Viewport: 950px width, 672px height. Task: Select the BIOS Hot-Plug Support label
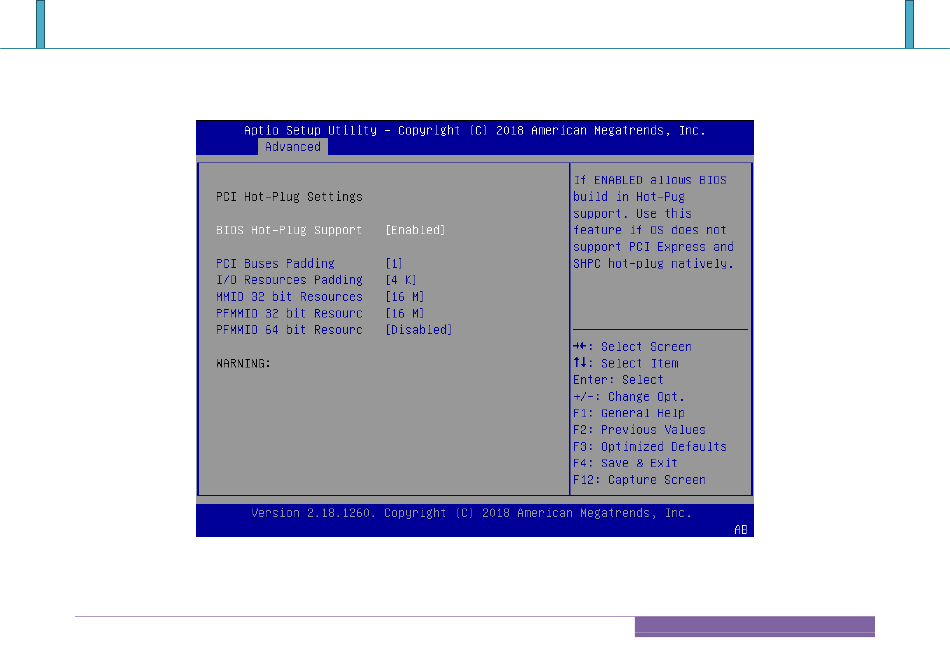tap(289, 230)
